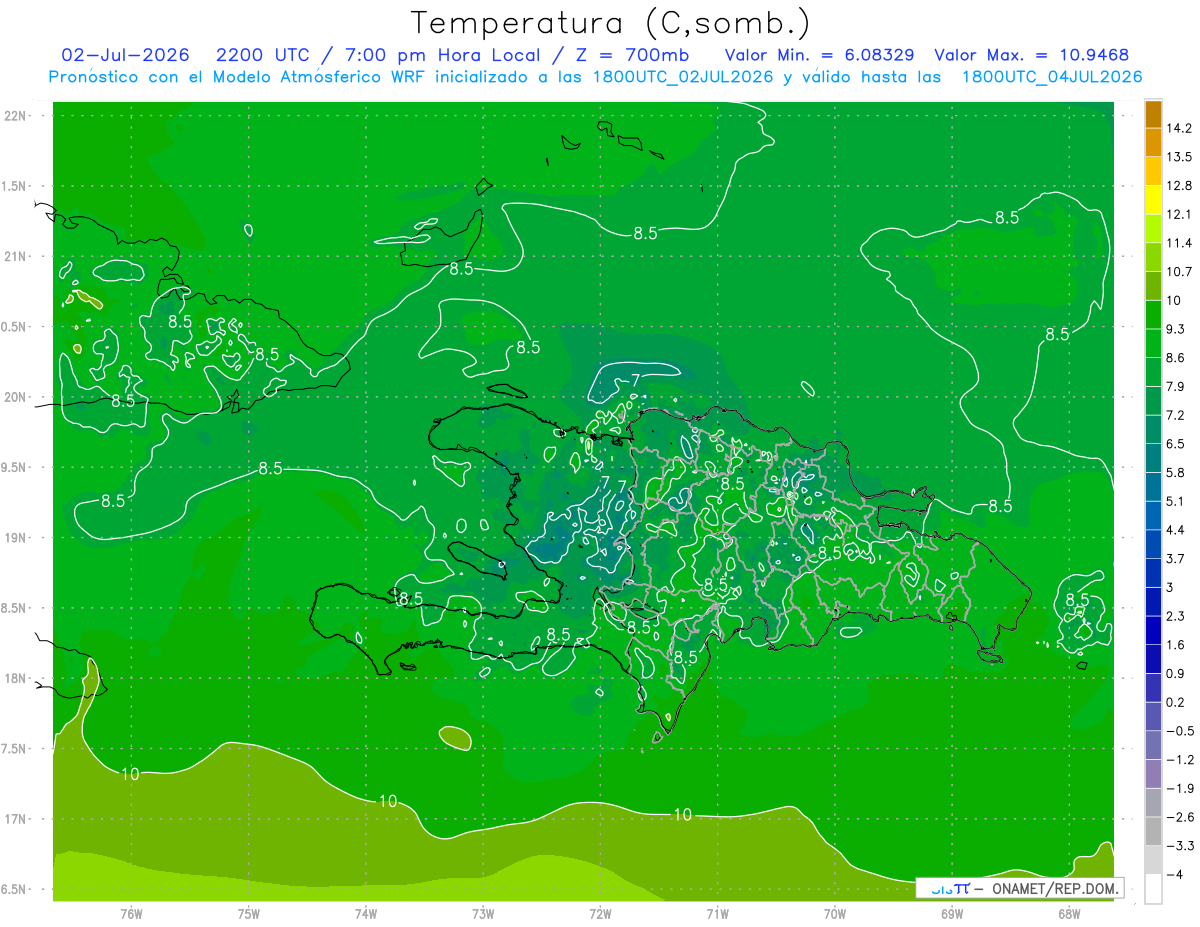1200x927 pixels.
Task: Click the 1.5N latitude axis label
Action: coord(14,186)
